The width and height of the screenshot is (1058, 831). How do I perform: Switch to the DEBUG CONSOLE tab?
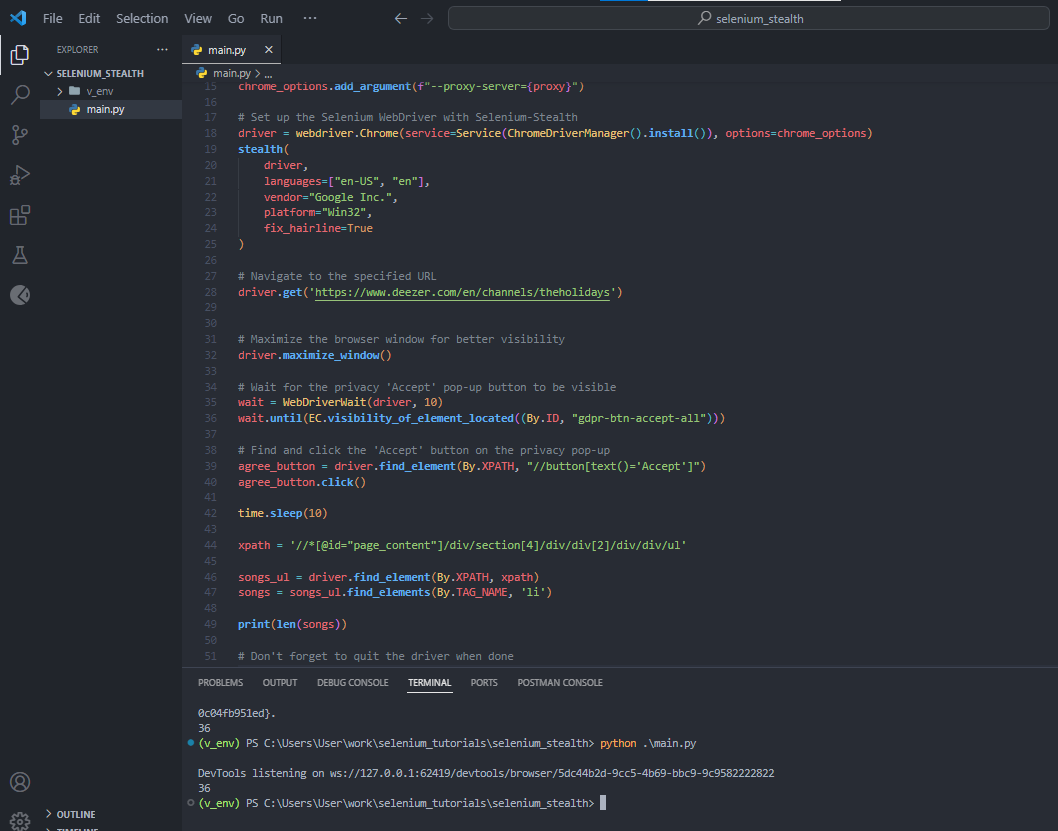click(353, 683)
